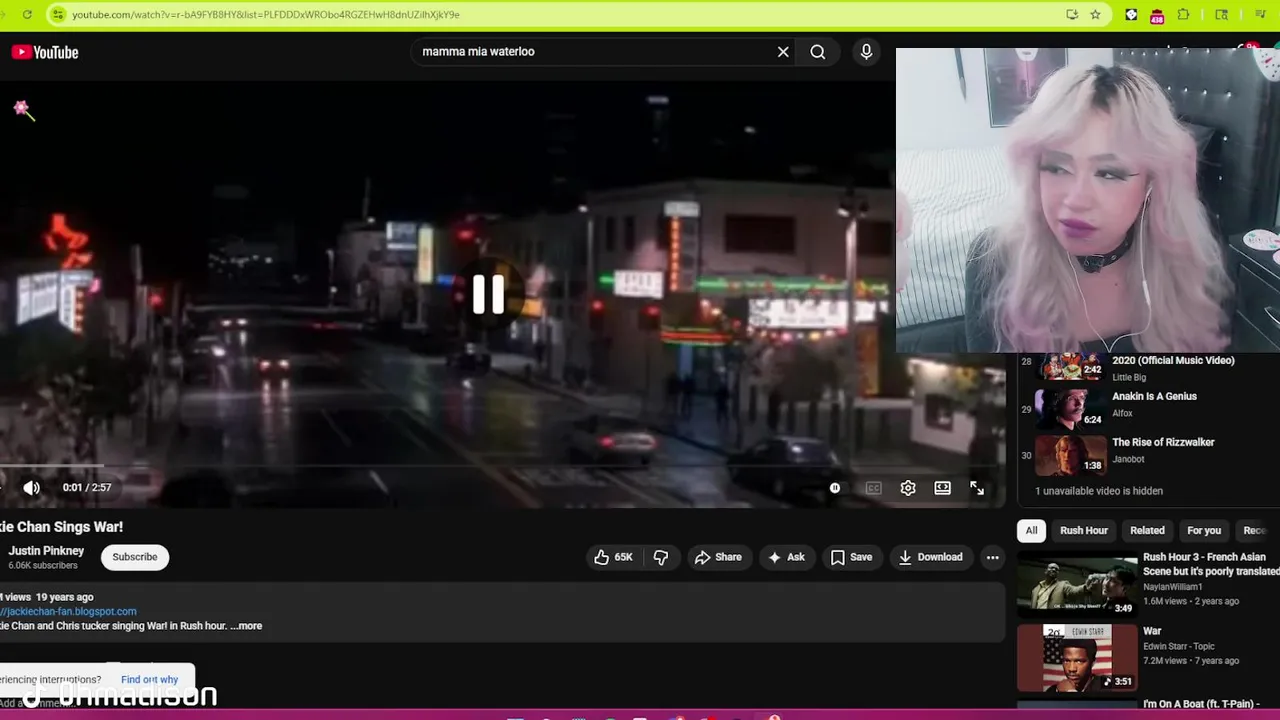Open the I'm On A Boat (ft. T-Pain) title
The image size is (1280, 720).
click(1201, 705)
